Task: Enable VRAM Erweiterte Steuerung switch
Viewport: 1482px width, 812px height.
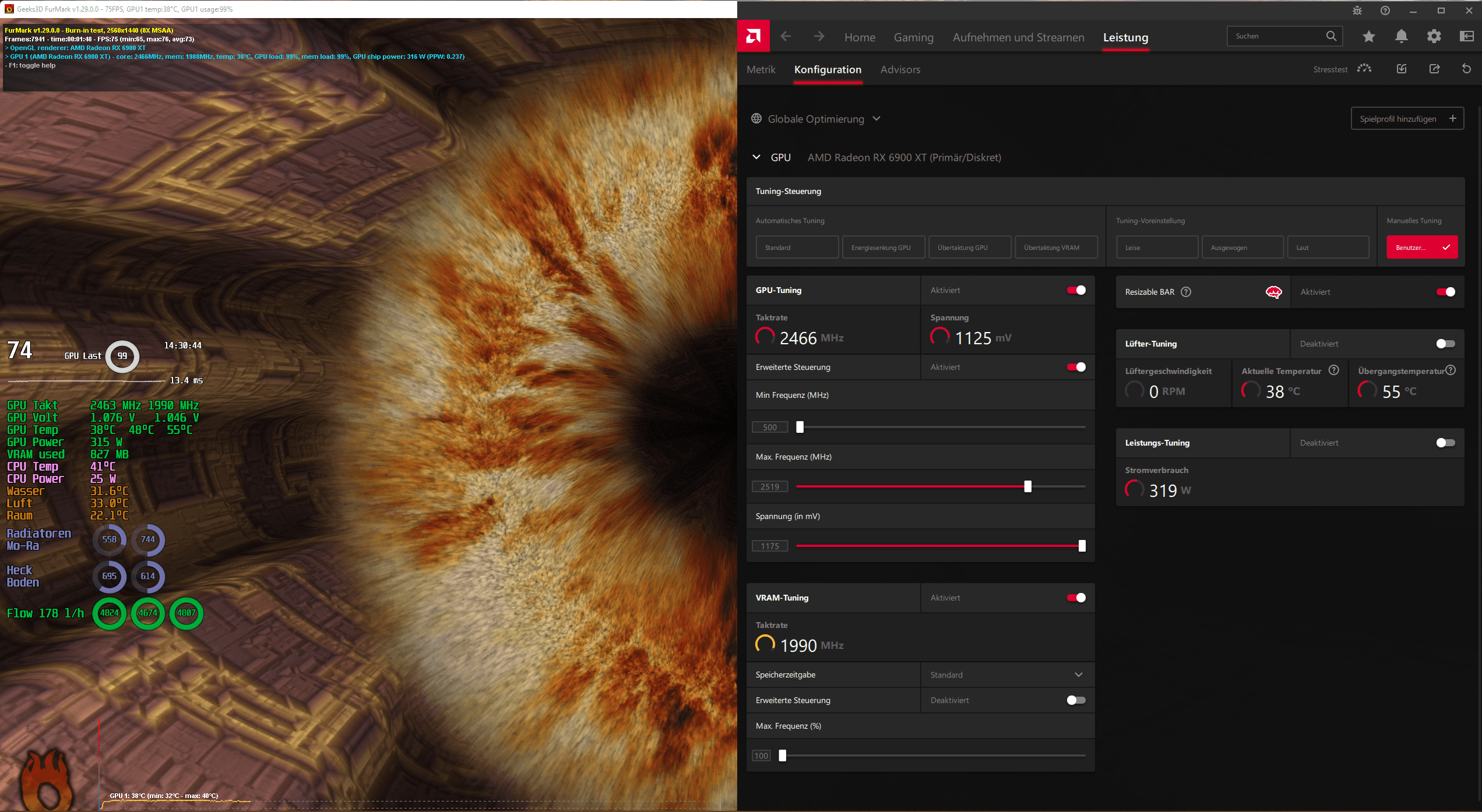Action: [1076, 700]
